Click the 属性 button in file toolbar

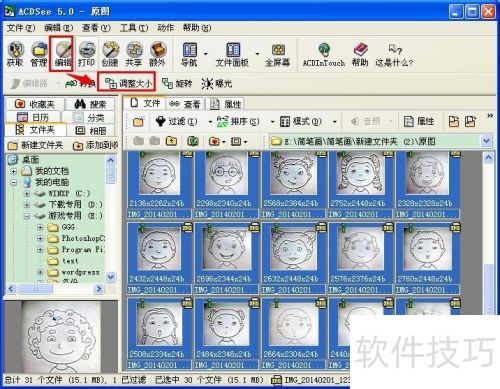coord(419,121)
